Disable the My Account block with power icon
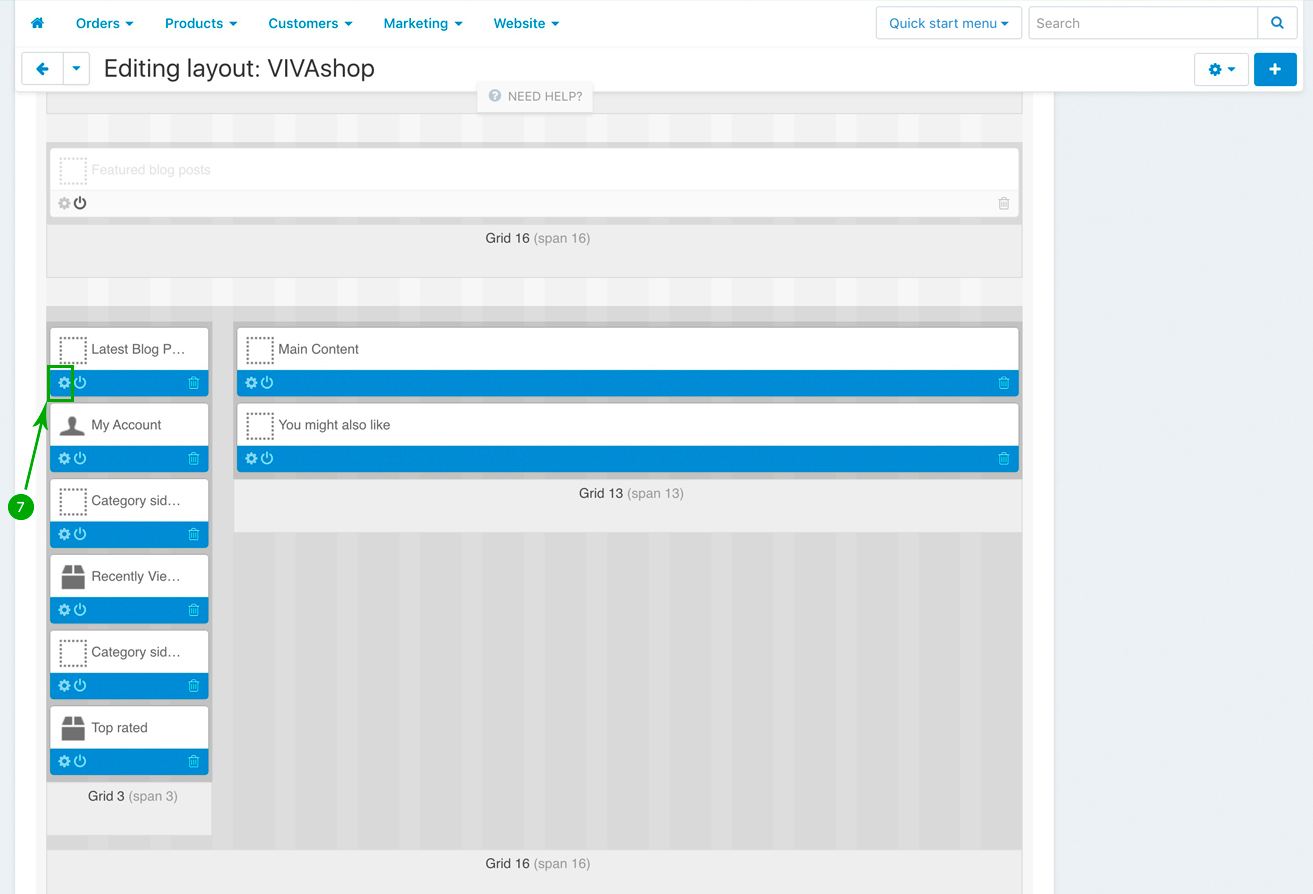Viewport: 1313px width, 894px height. [80, 459]
